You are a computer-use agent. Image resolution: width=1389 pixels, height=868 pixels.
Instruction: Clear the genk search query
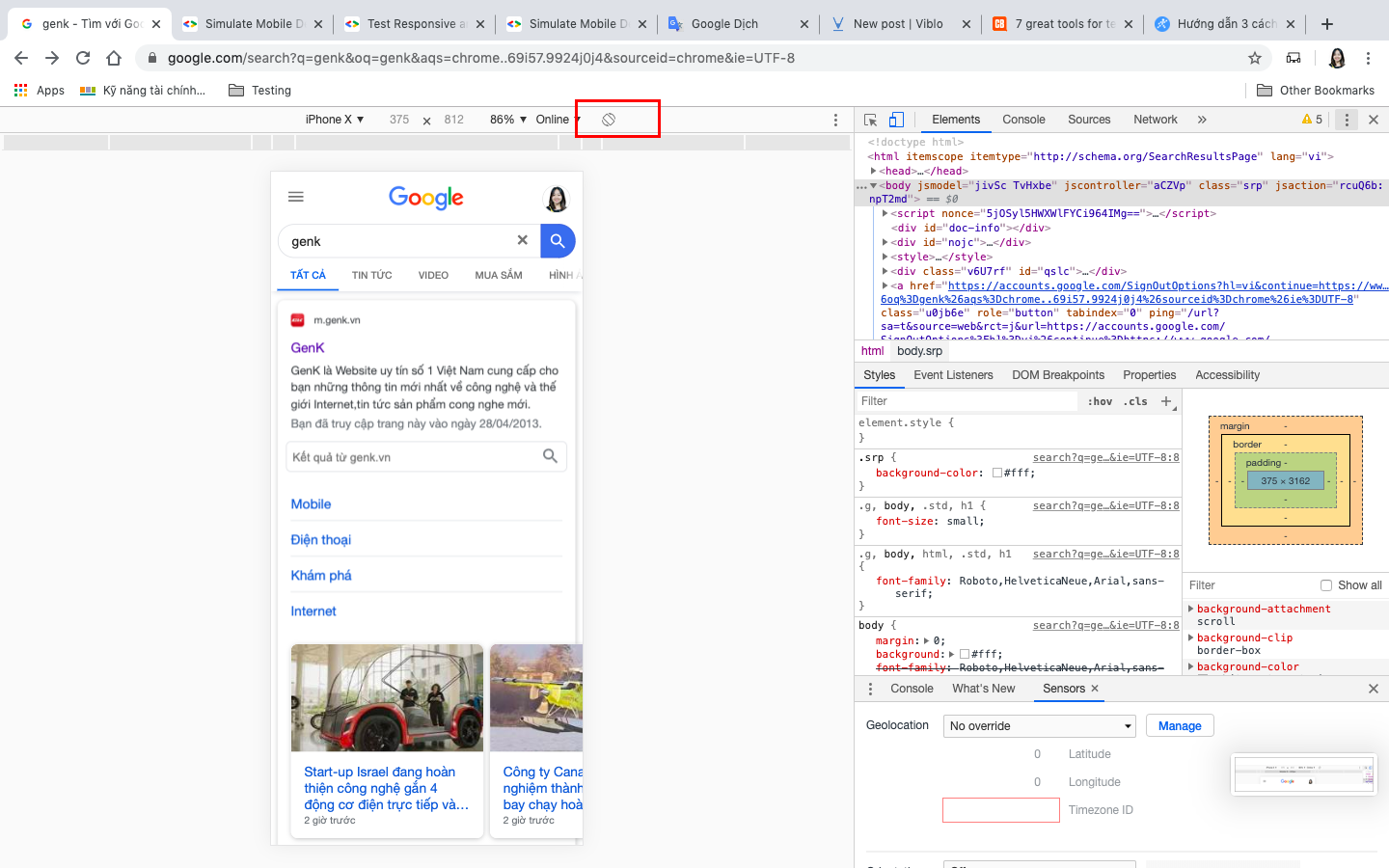tap(522, 240)
